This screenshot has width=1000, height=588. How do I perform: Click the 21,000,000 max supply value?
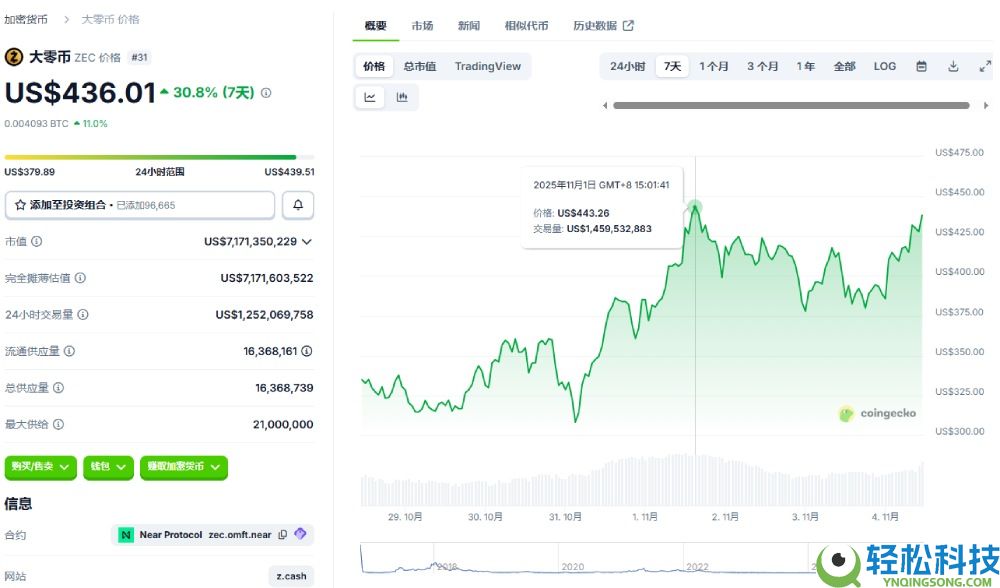(x=283, y=425)
